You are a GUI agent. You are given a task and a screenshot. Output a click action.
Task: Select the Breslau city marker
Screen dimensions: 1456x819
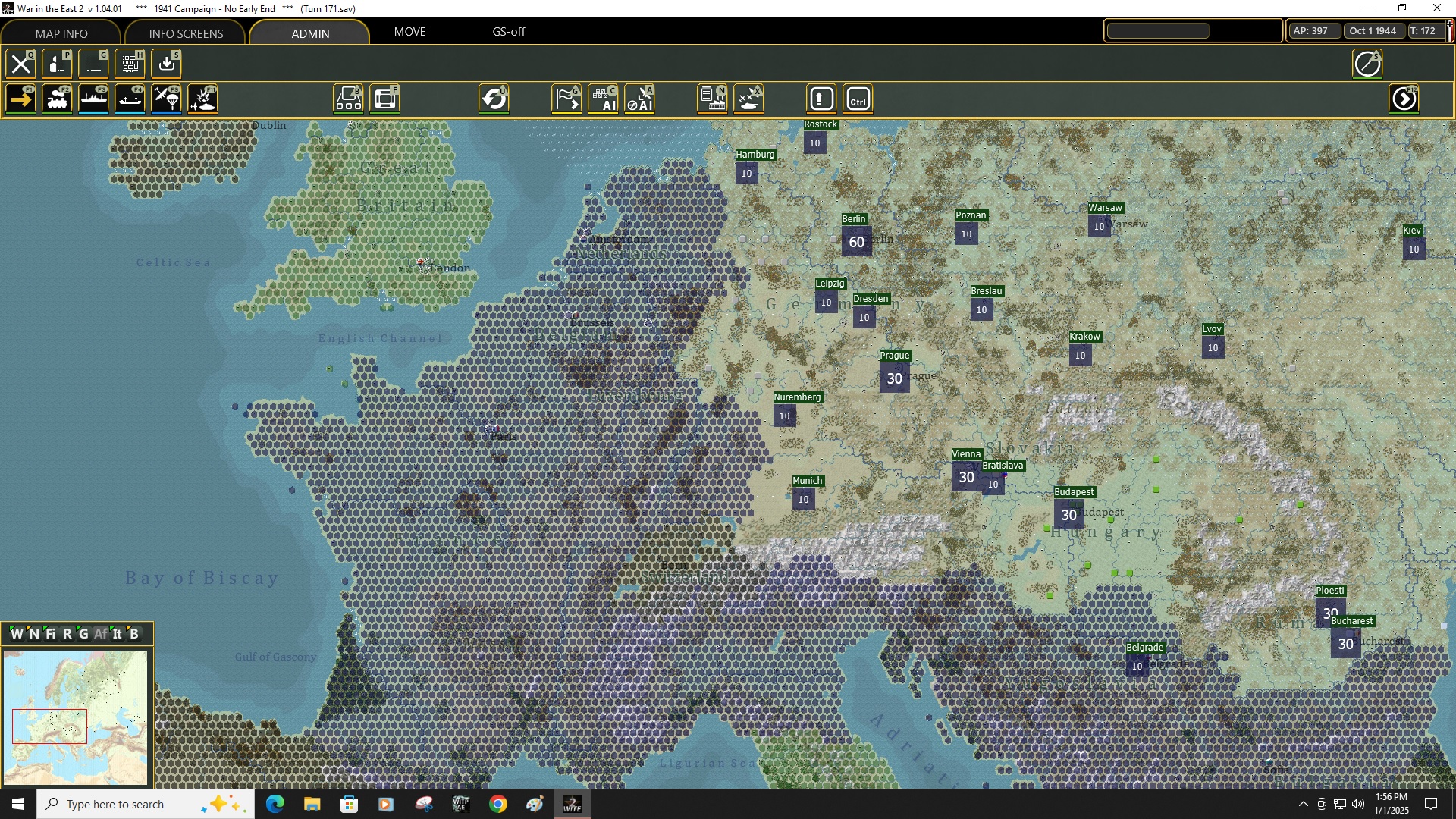point(981,309)
